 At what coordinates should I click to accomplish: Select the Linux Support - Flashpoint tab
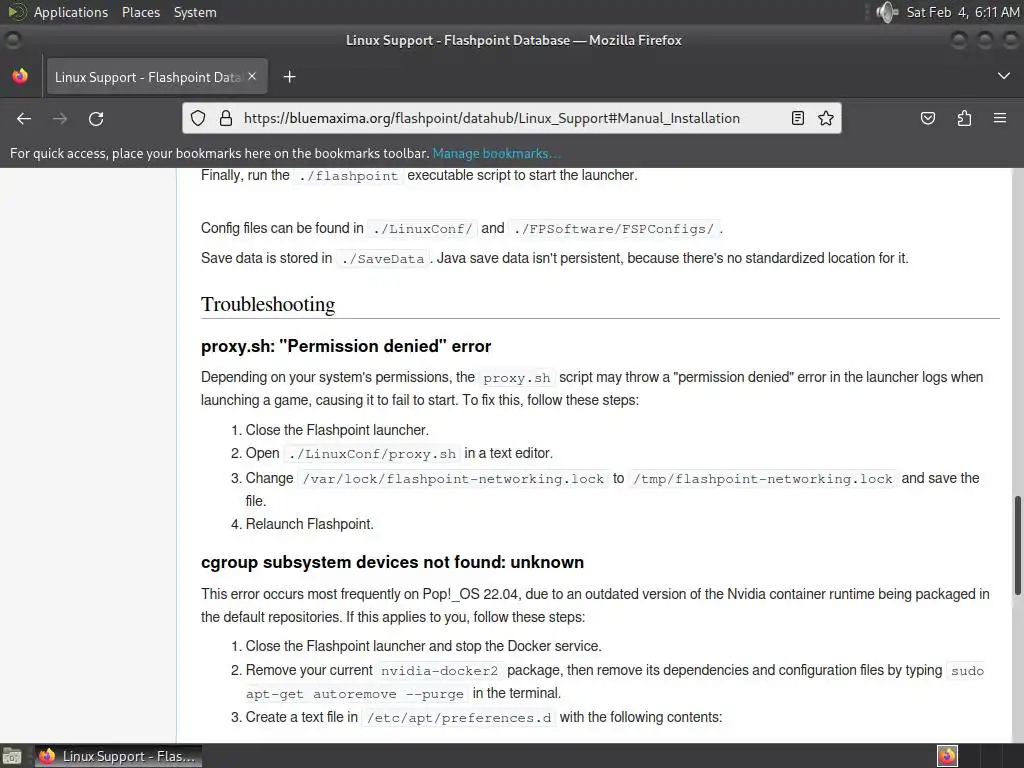pos(155,77)
